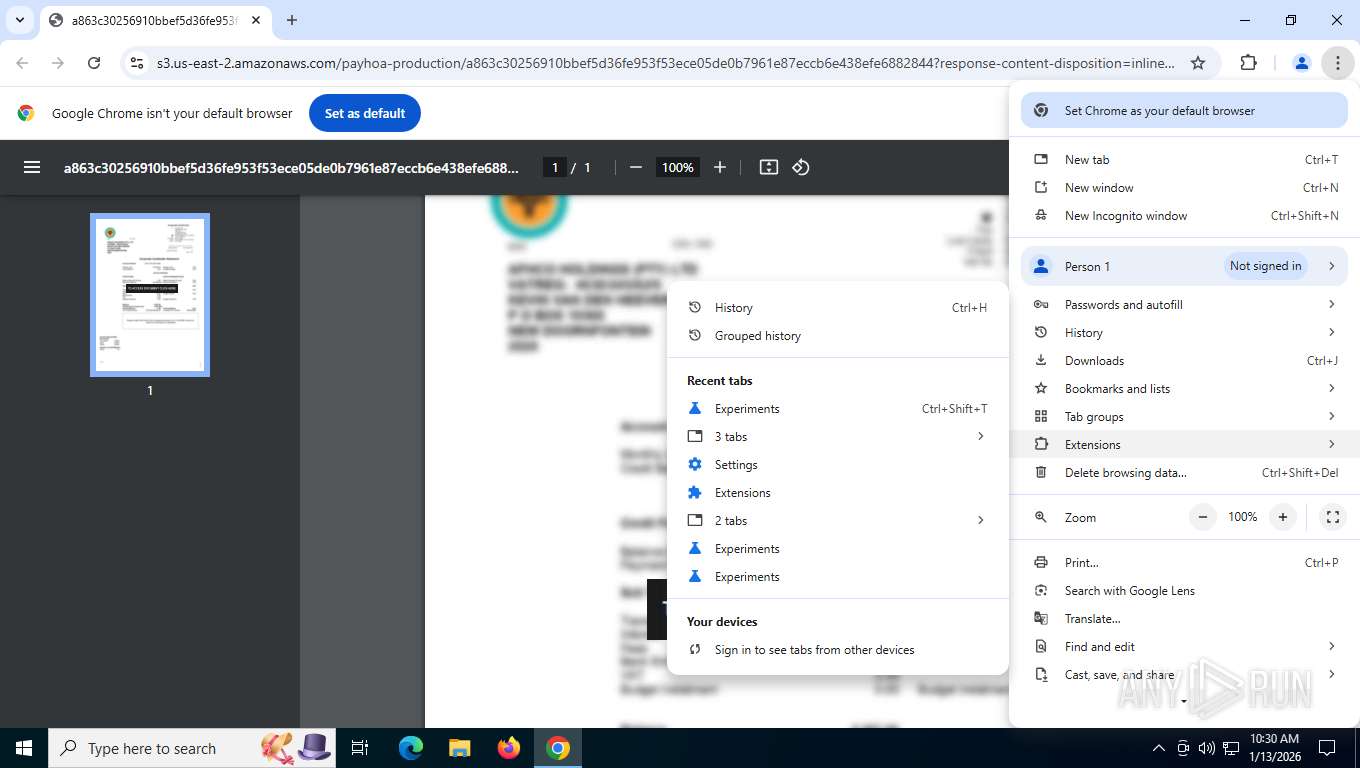Open notification center icon
Viewport: 1360px width, 768px height.
(x=1327, y=748)
